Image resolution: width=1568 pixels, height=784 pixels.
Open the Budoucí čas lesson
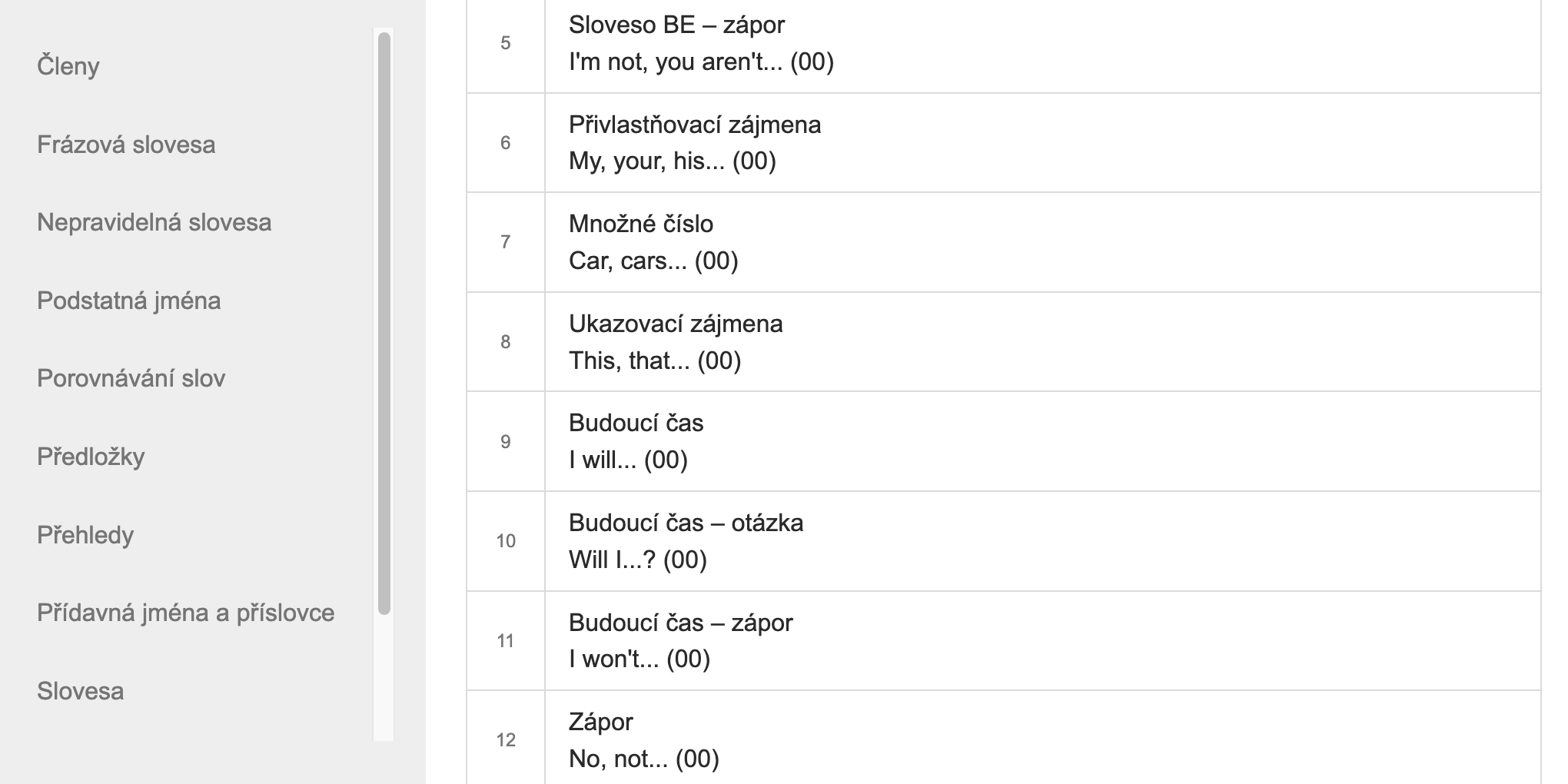coord(636,423)
